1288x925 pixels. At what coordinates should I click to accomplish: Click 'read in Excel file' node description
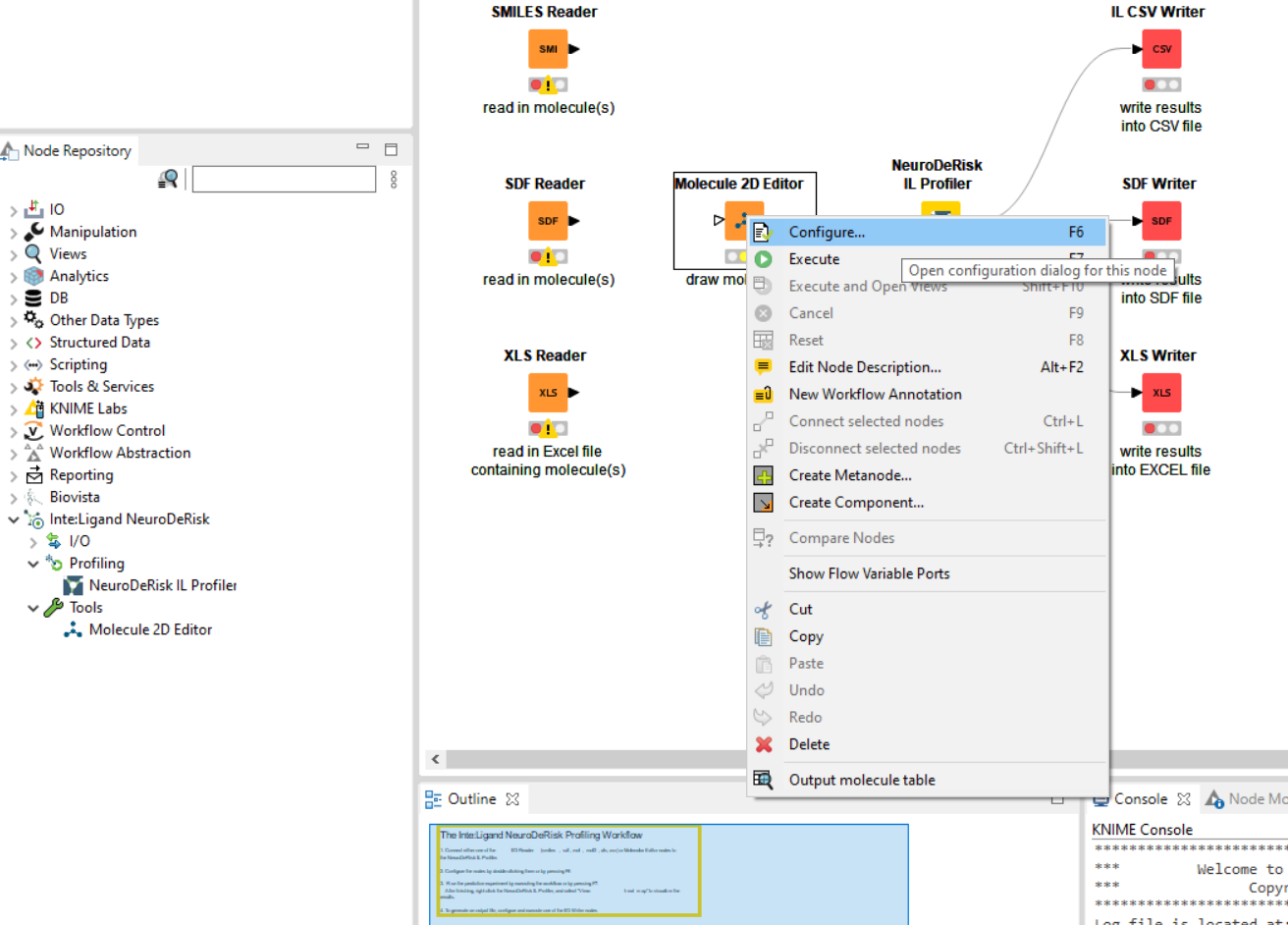pyautogui.click(x=548, y=461)
